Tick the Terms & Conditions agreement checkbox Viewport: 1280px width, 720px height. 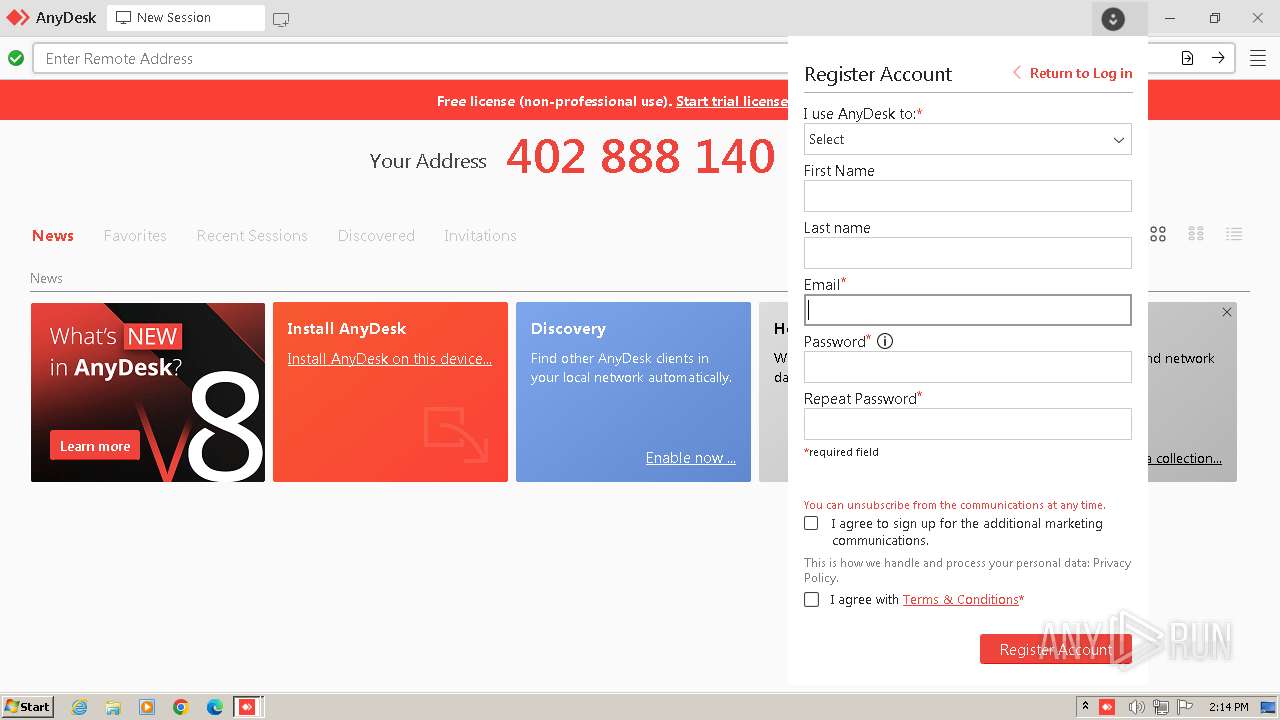tap(811, 599)
